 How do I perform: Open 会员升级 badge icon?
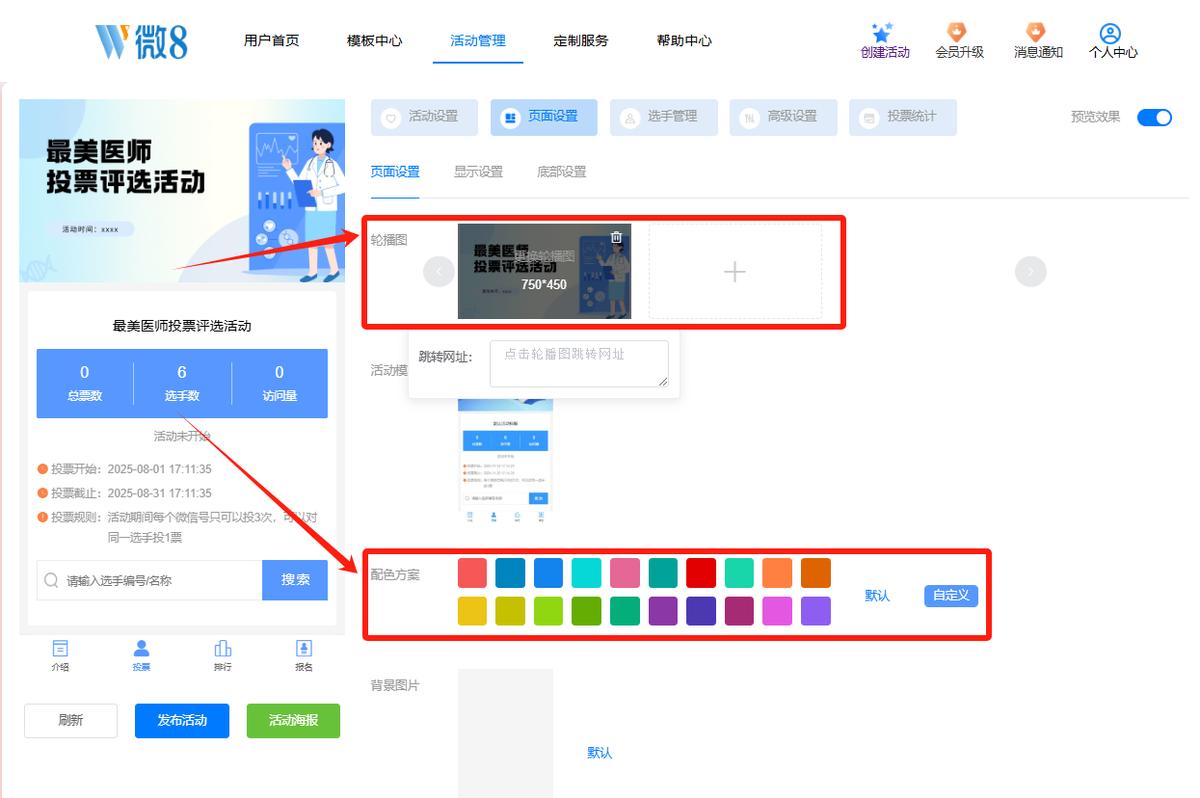pos(958,33)
